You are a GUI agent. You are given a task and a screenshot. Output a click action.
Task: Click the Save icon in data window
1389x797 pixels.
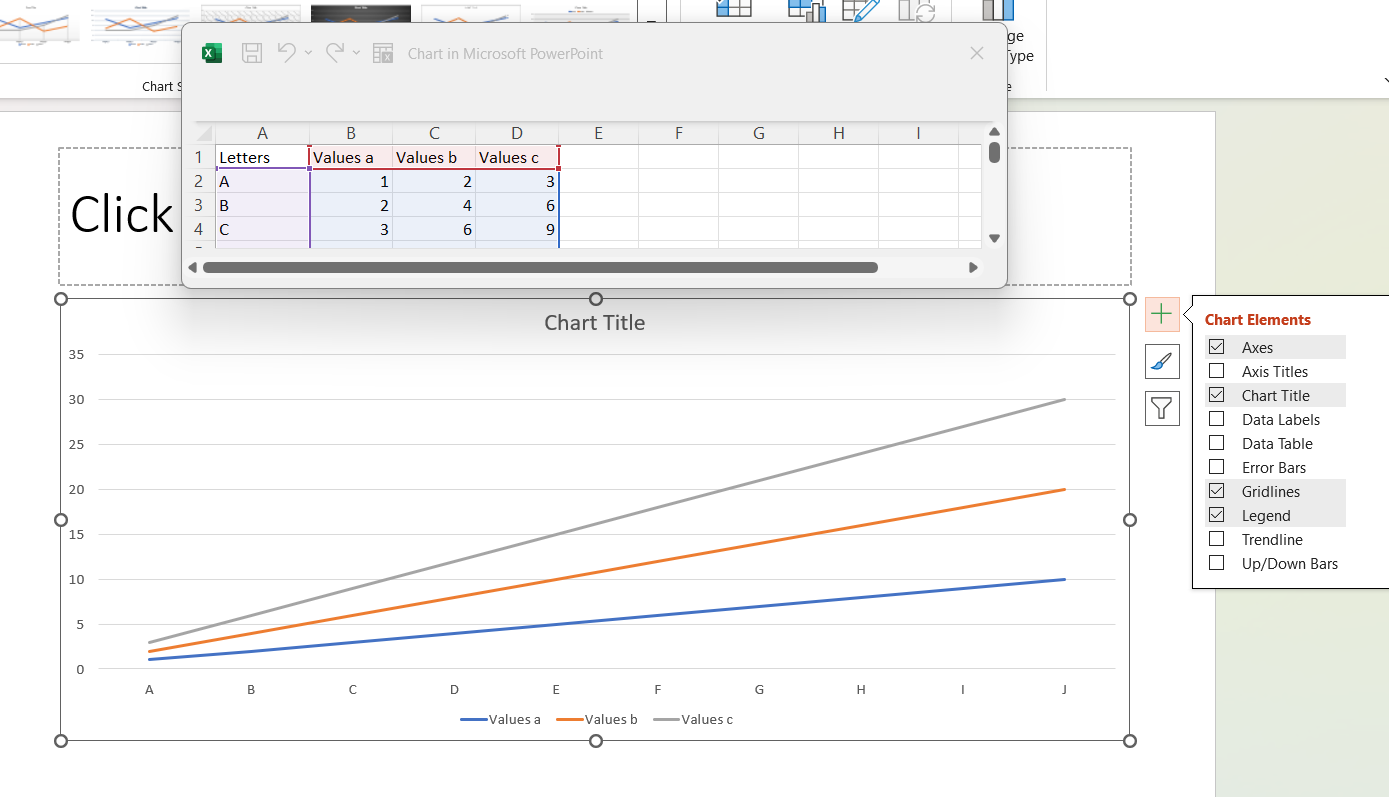(252, 54)
